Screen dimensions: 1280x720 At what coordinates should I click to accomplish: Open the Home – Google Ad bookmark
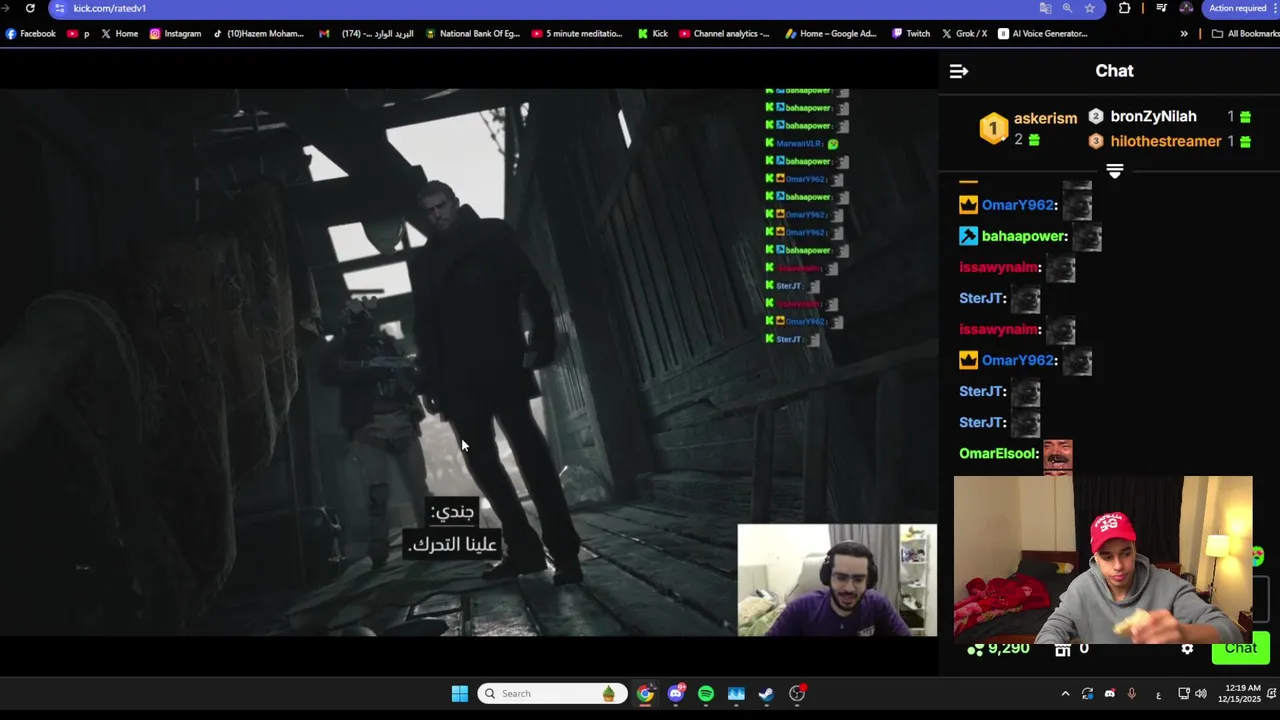(830, 33)
